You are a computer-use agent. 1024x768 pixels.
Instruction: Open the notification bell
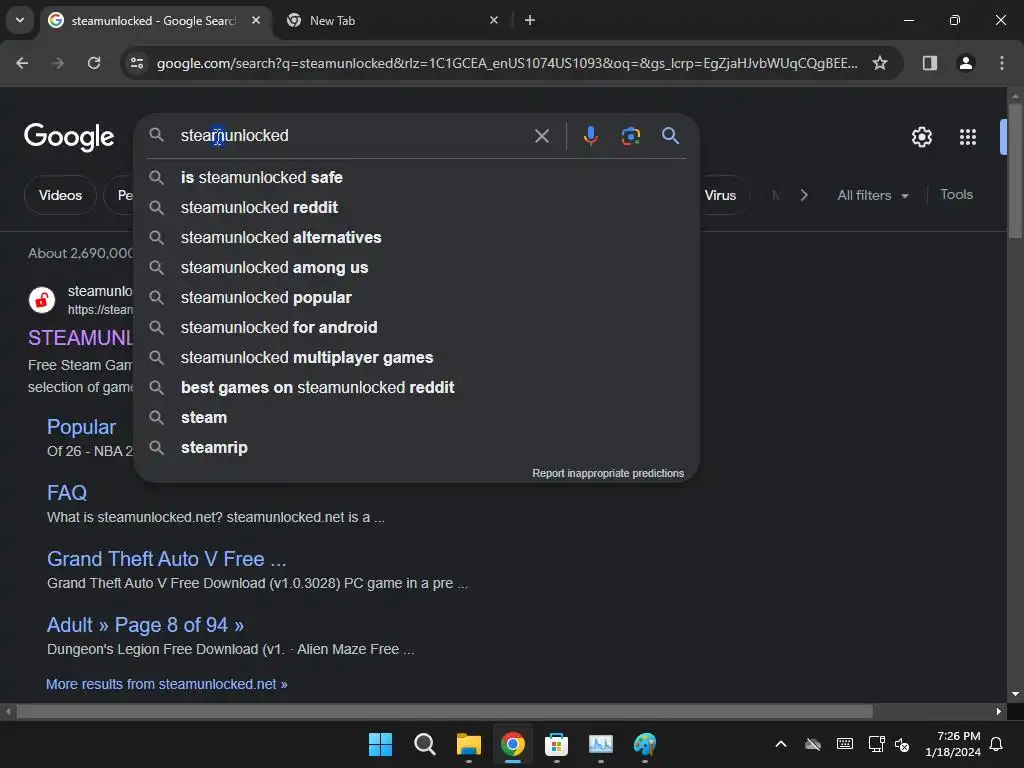point(997,744)
